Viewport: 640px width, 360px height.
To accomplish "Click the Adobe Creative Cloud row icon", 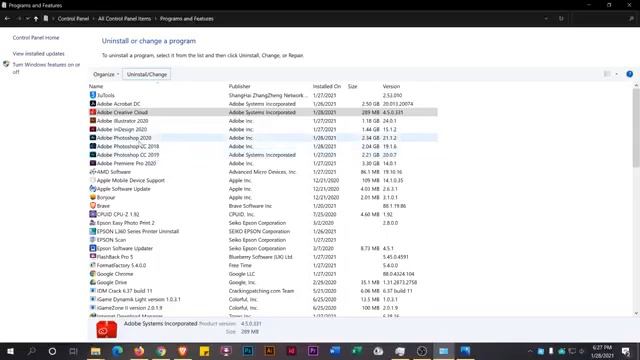I will [x=93, y=112].
